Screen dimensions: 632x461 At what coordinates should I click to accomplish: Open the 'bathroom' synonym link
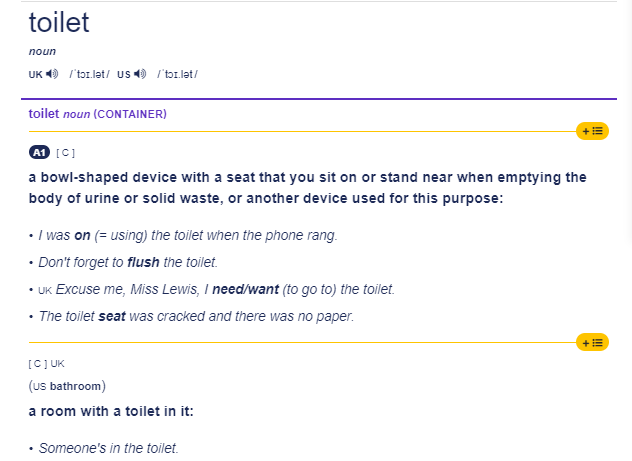(x=75, y=386)
